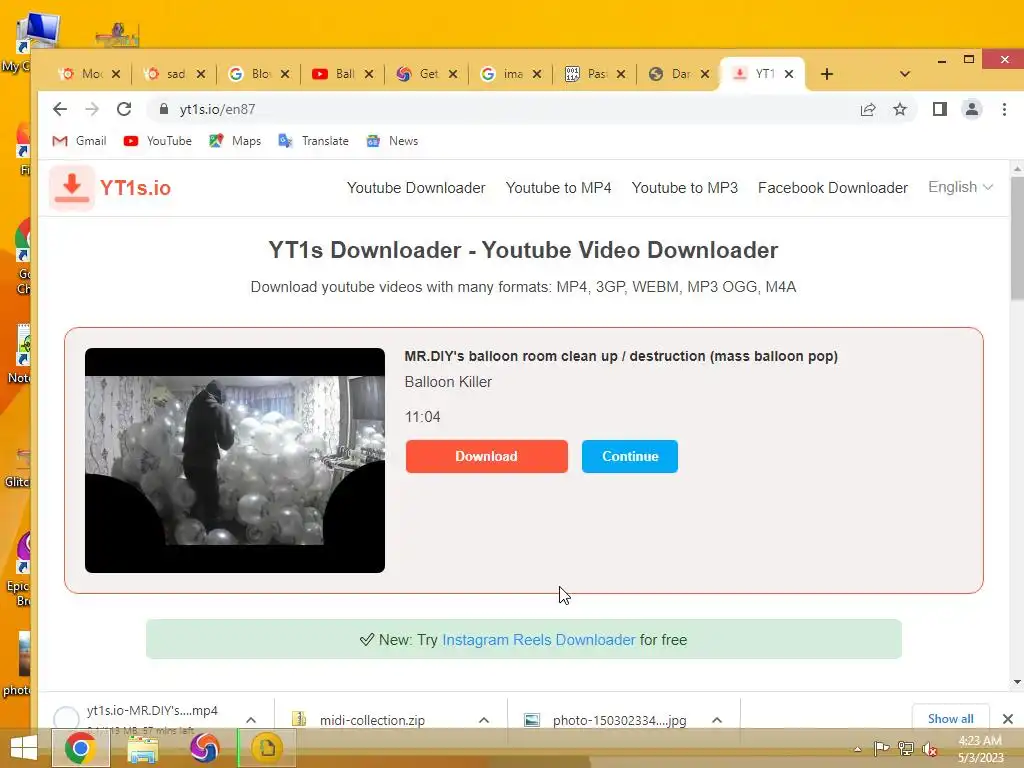Open the photo-150302334 jpg download item
This screenshot has height=768, width=1024.
pyautogui.click(x=619, y=720)
